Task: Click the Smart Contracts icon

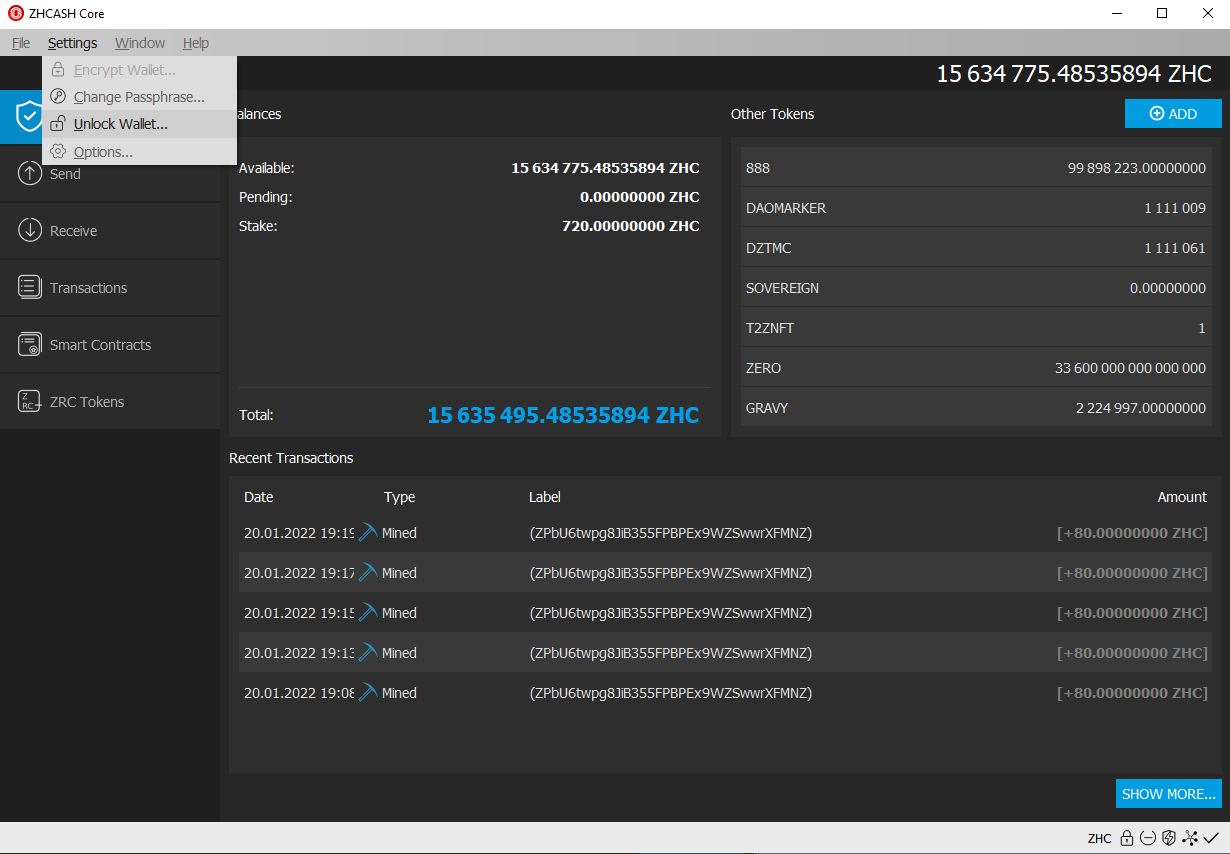Action: coord(30,344)
